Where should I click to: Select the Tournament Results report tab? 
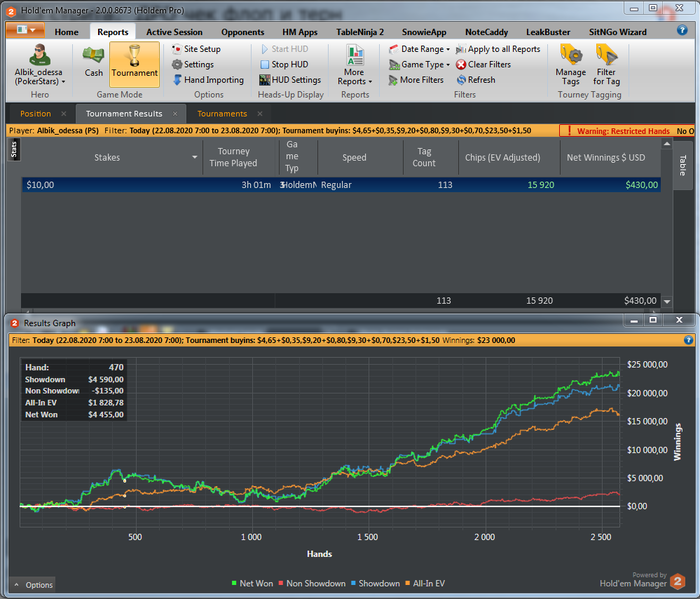[124, 114]
